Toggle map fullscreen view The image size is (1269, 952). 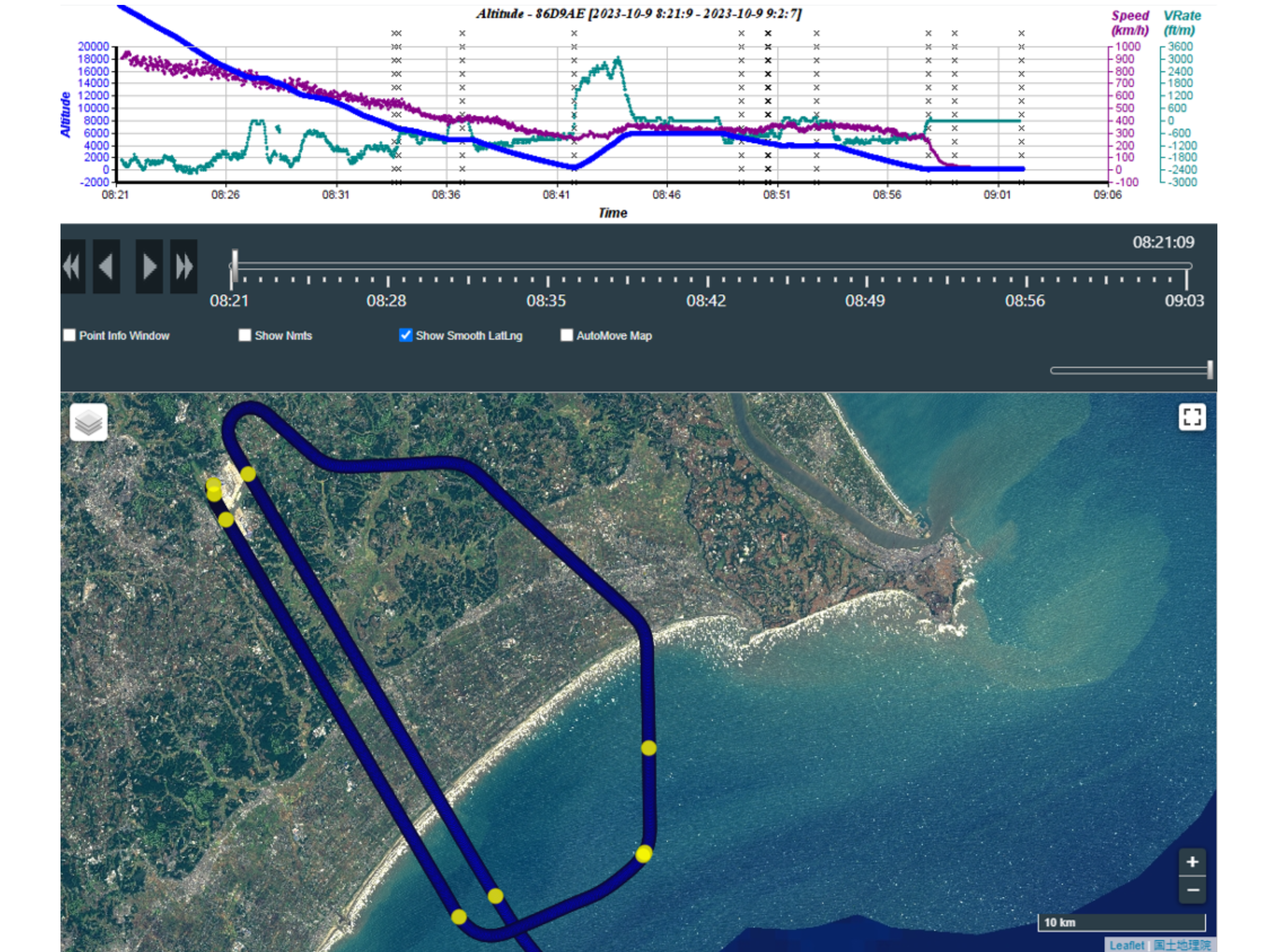[1192, 417]
